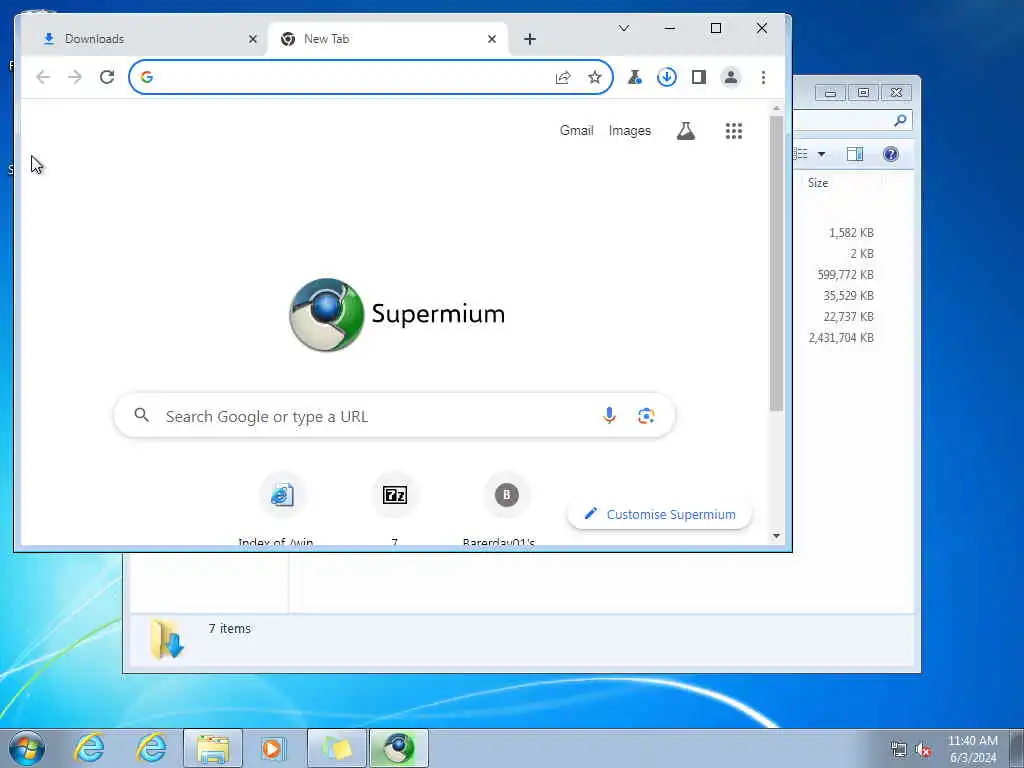The width and height of the screenshot is (1024, 768).
Task: Toggle the Explorer preview pane
Action: [x=854, y=154]
